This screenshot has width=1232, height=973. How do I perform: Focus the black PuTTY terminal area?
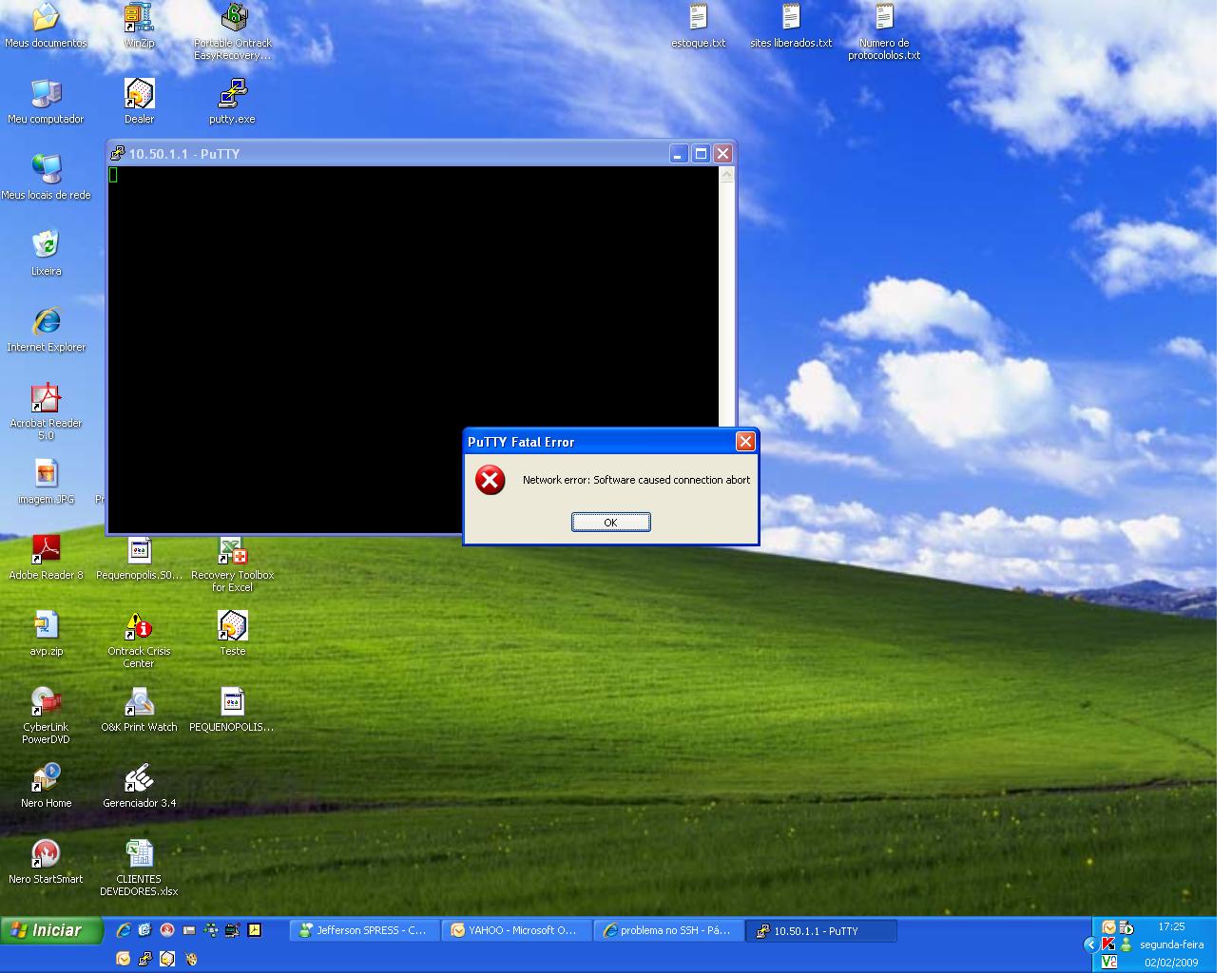pyautogui.click(x=414, y=350)
